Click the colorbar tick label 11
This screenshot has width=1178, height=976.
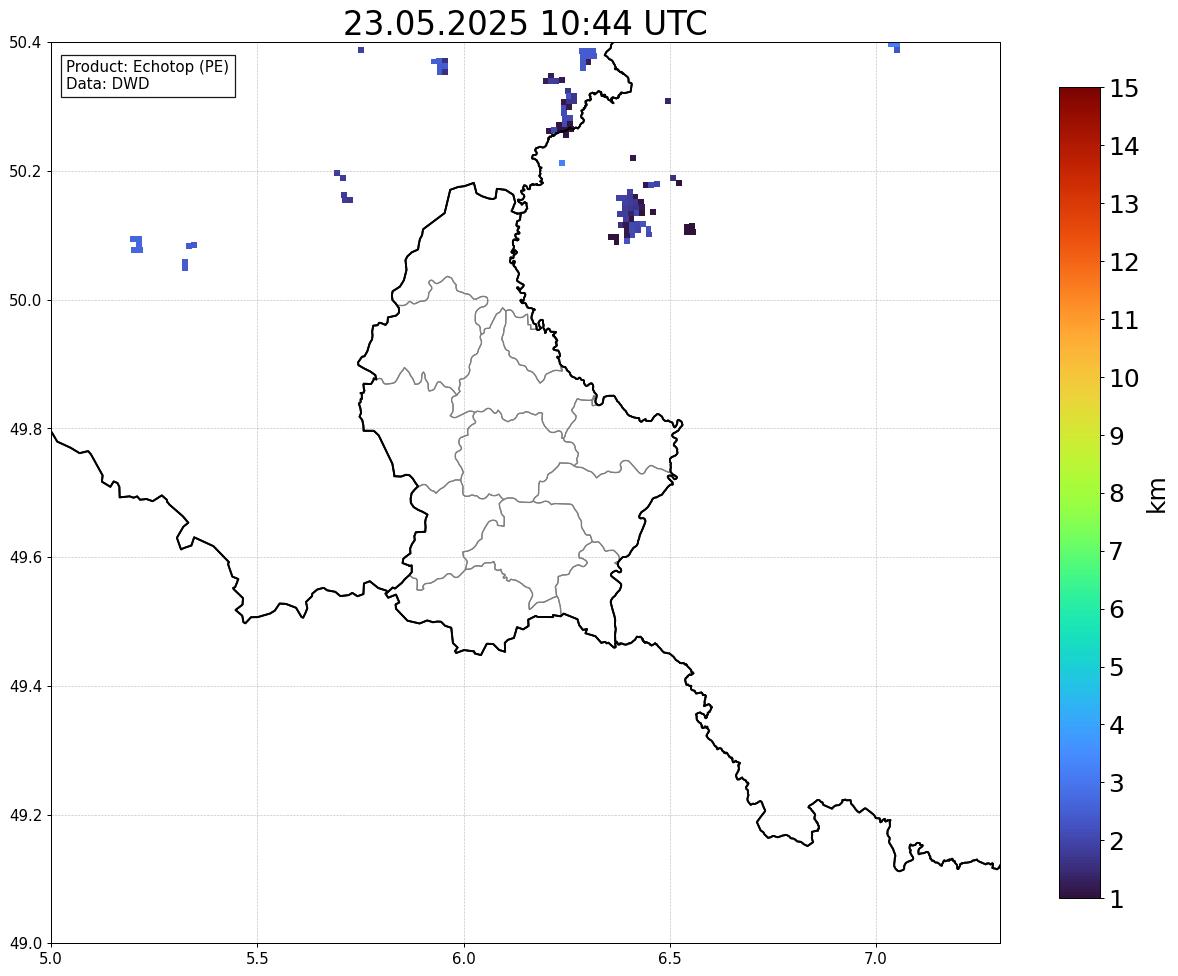point(1124,320)
